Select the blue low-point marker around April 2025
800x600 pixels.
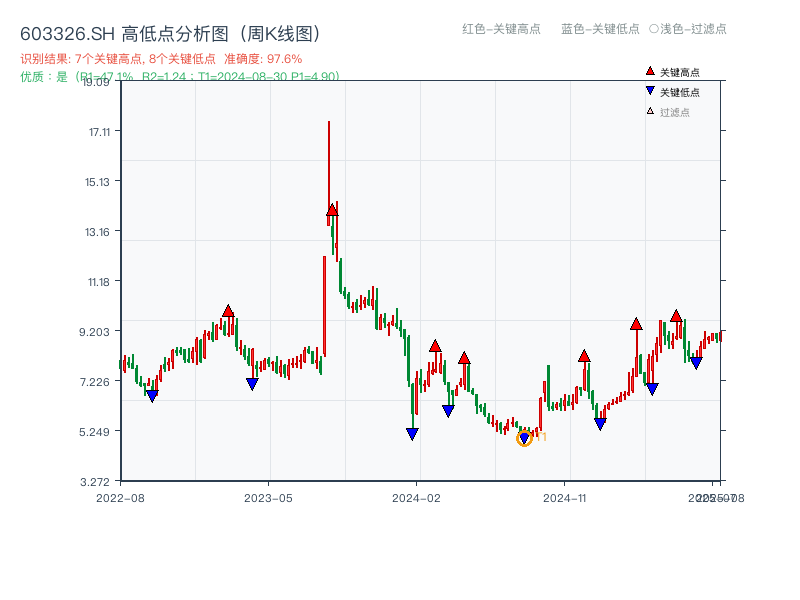[652, 389]
